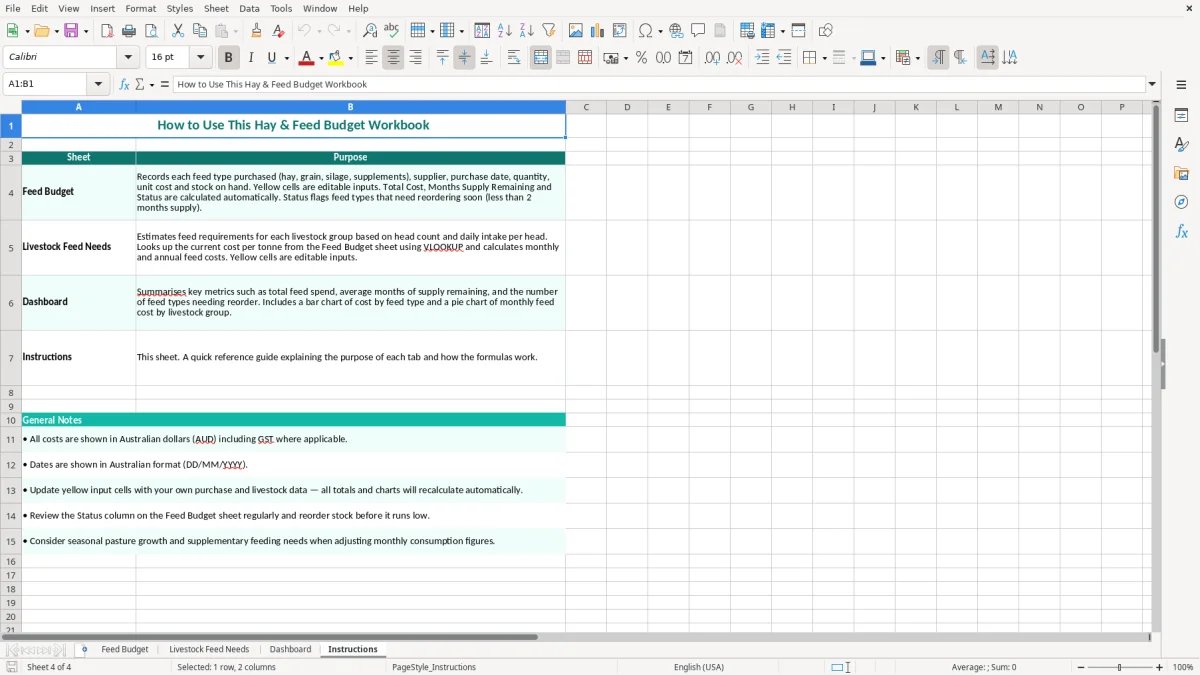Format the cell as percent
Viewport: 1200px width, 675px height.
641,58
